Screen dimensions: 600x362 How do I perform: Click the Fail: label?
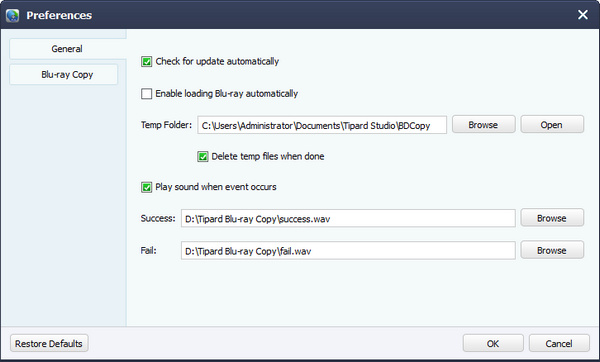point(148,251)
